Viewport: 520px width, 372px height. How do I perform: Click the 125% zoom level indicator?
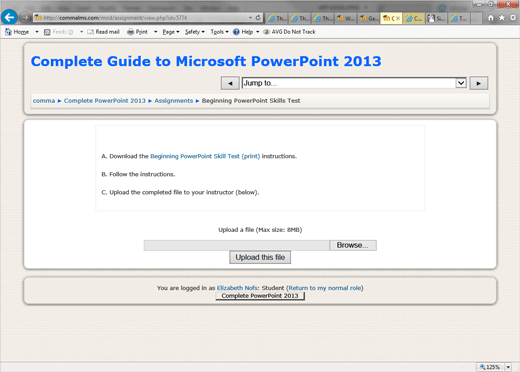coord(490,367)
